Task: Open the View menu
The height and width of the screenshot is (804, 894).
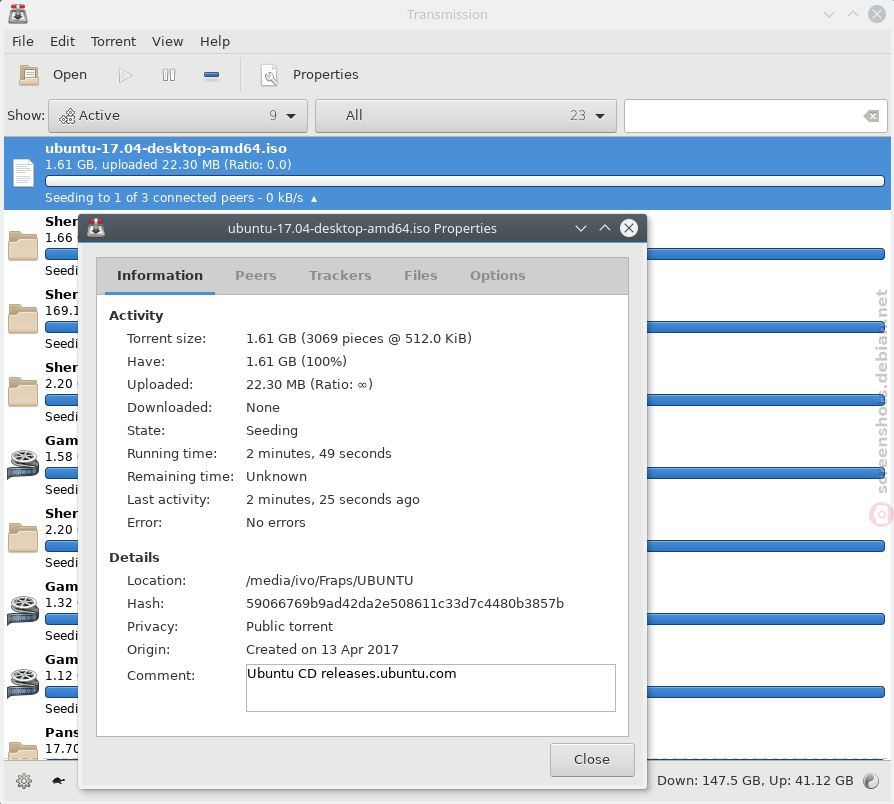Action: point(168,42)
